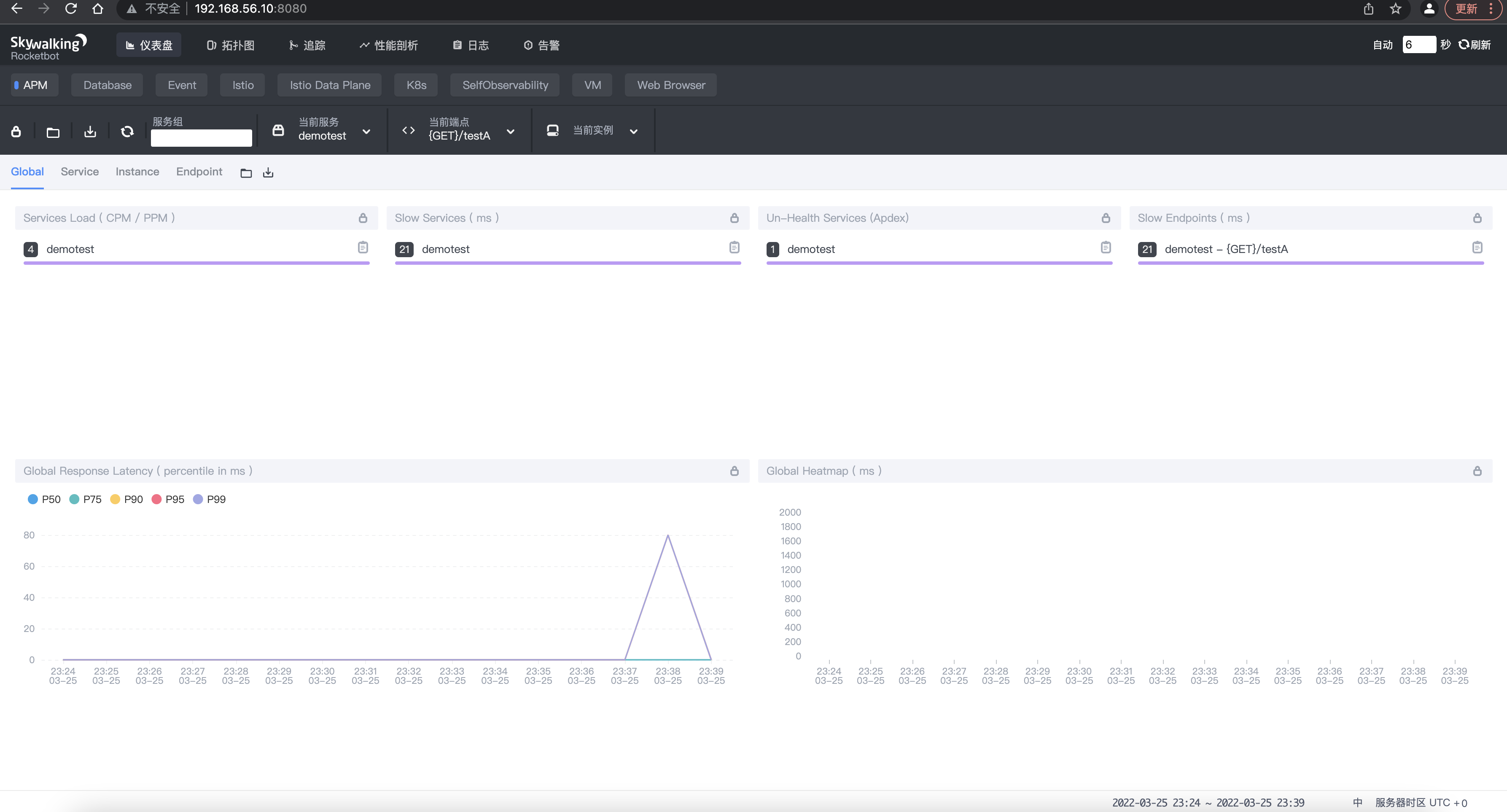The height and width of the screenshot is (812, 1507).
Task: Select the Database dashboard tab
Action: (x=107, y=85)
